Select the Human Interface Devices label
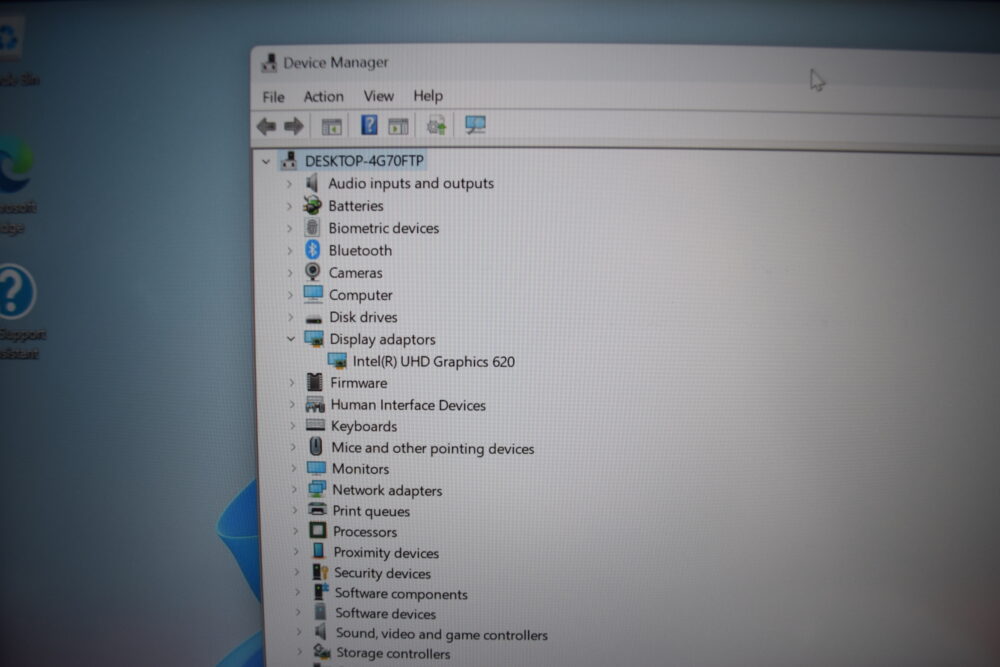 click(x=408, y=405)
